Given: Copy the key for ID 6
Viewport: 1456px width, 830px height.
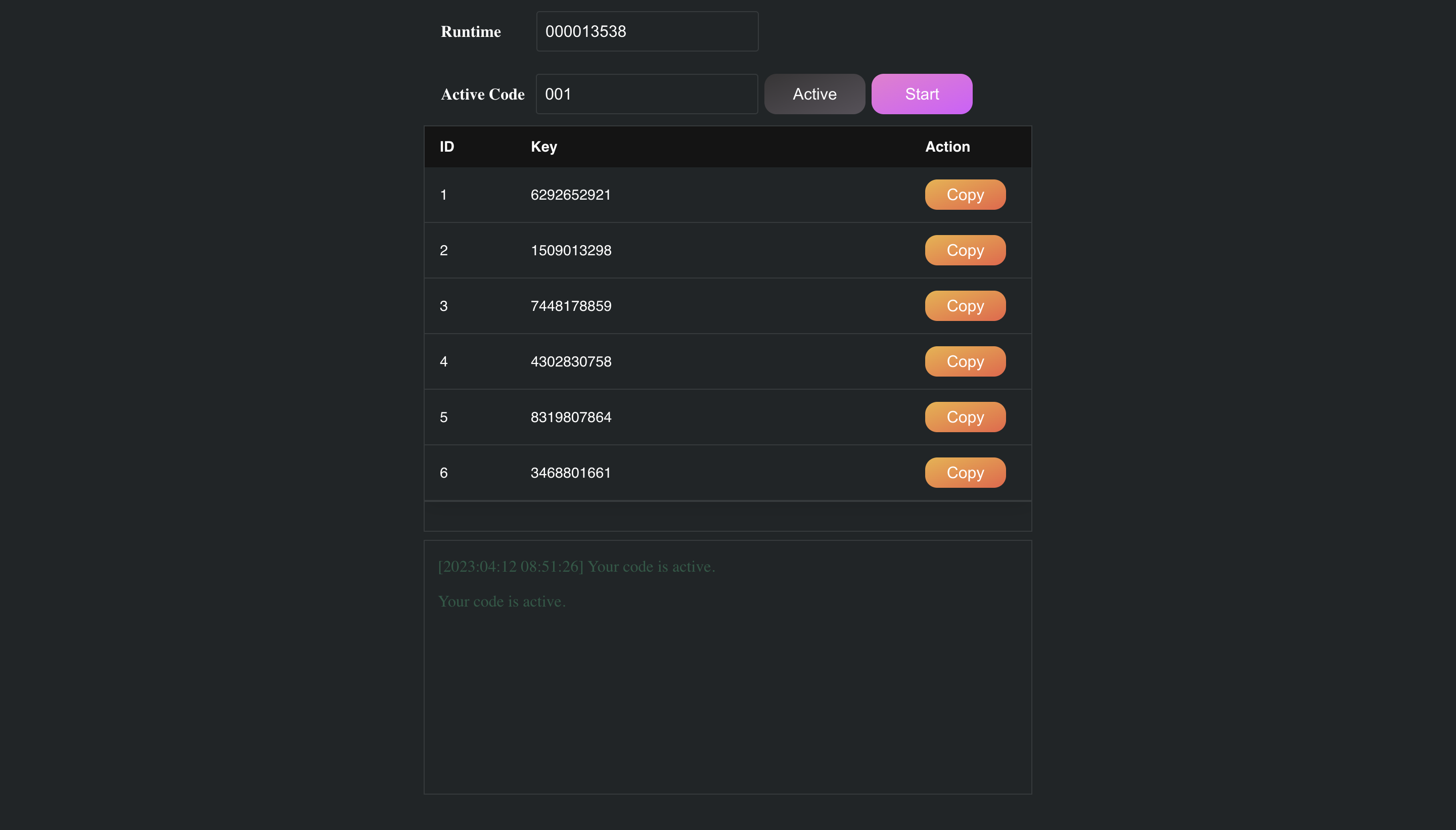Looking at the screenshot, I should [965, 473].
